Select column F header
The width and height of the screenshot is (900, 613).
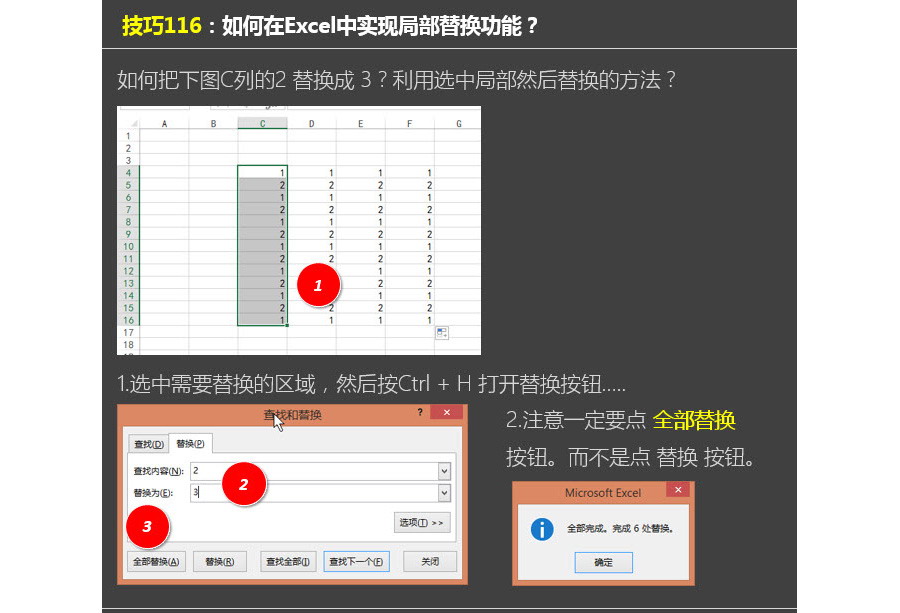[409, 123]
